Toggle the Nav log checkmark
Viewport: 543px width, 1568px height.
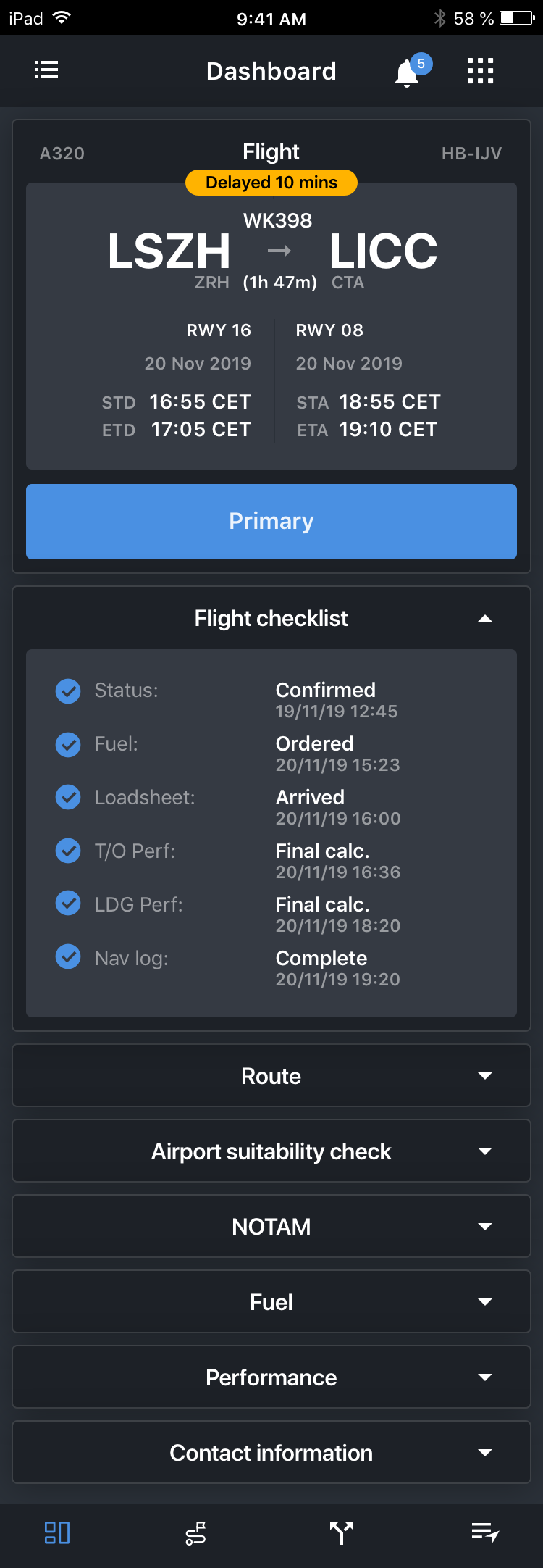click(x=68, y=957)
